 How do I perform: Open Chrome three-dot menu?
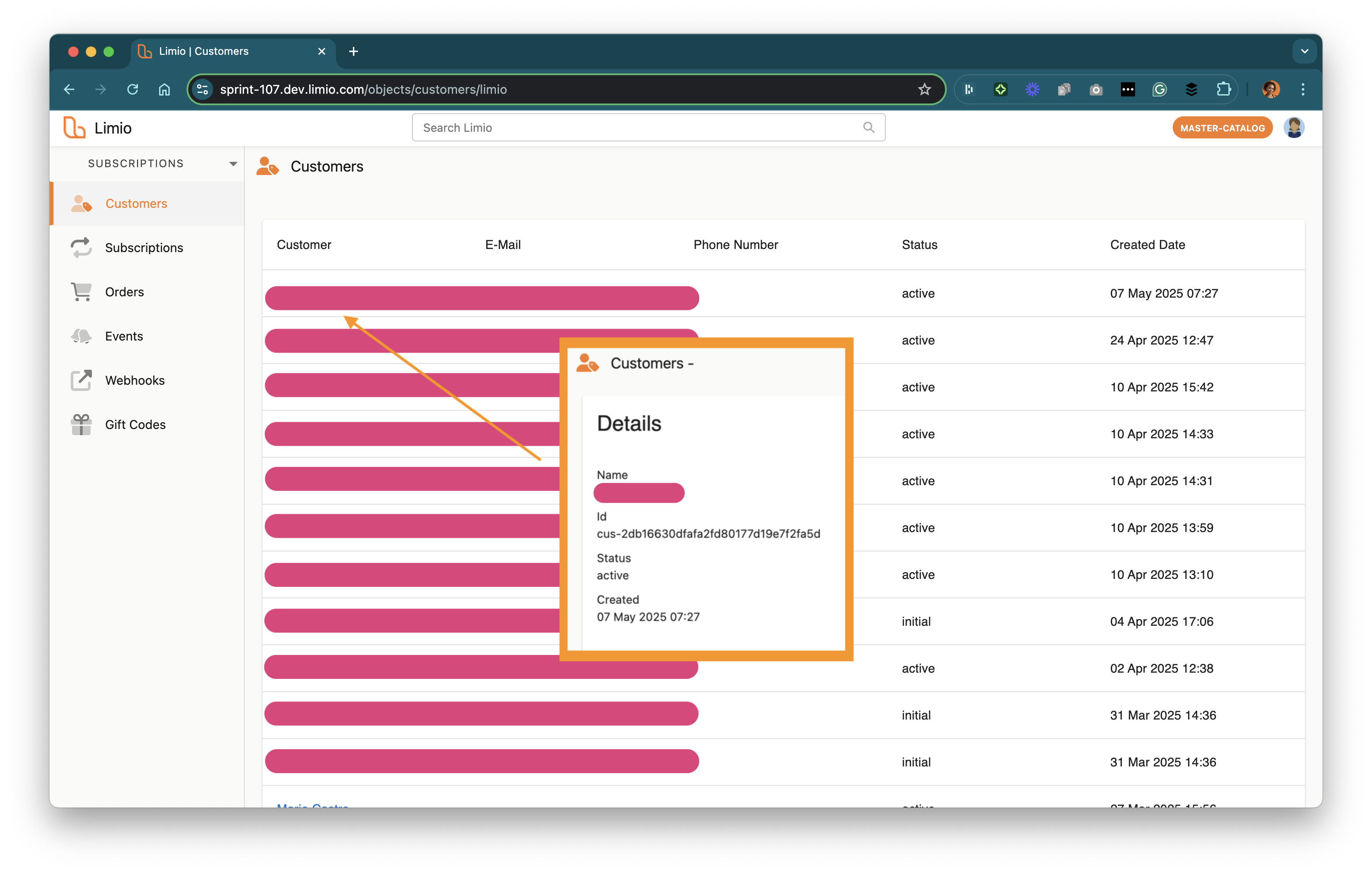point(1303,89)
